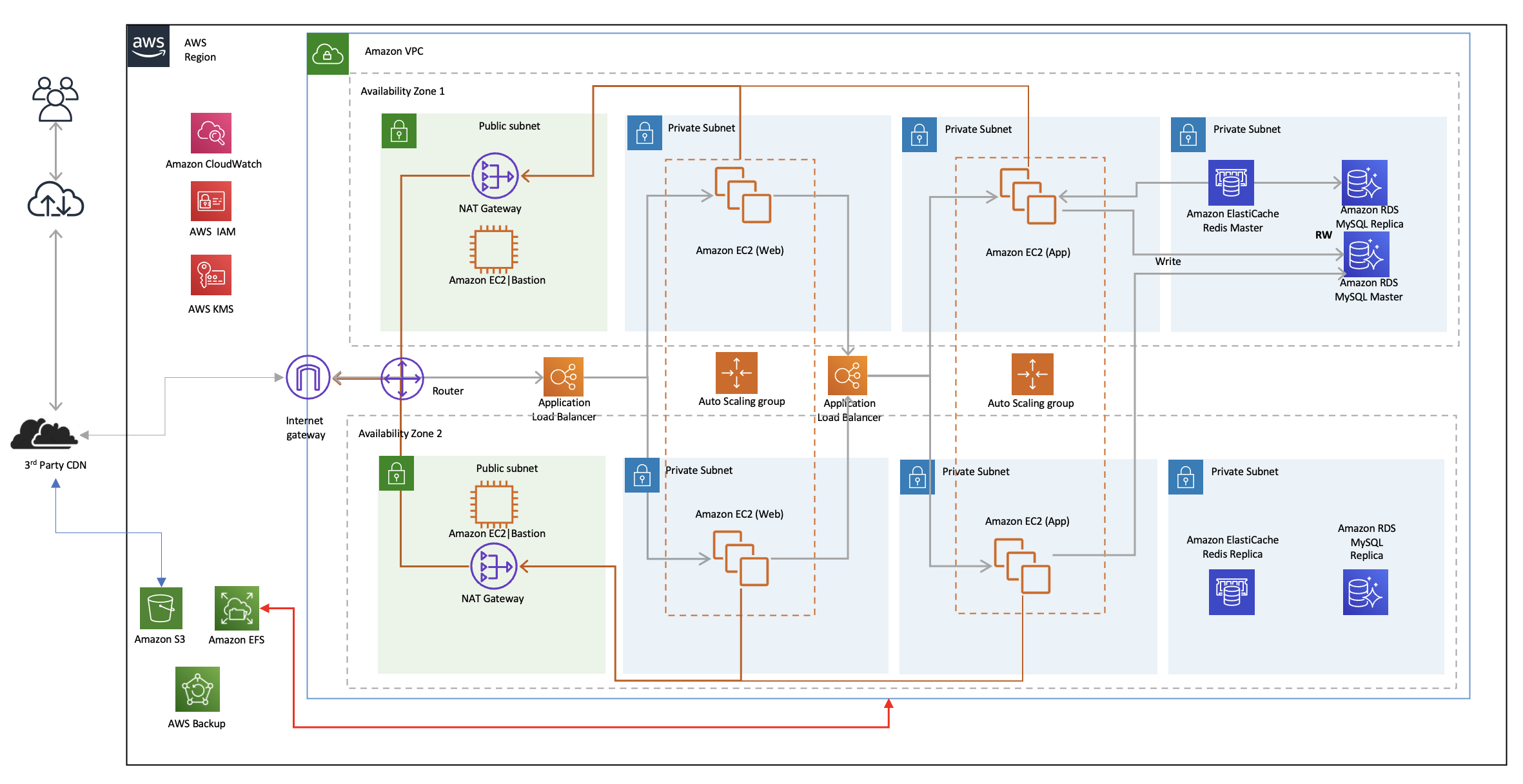This screenshot has width=1523, height=784.
Task: Click Amazon EC2 (App) instances icon in Zone 2
Action: [x=1022, y=566]
